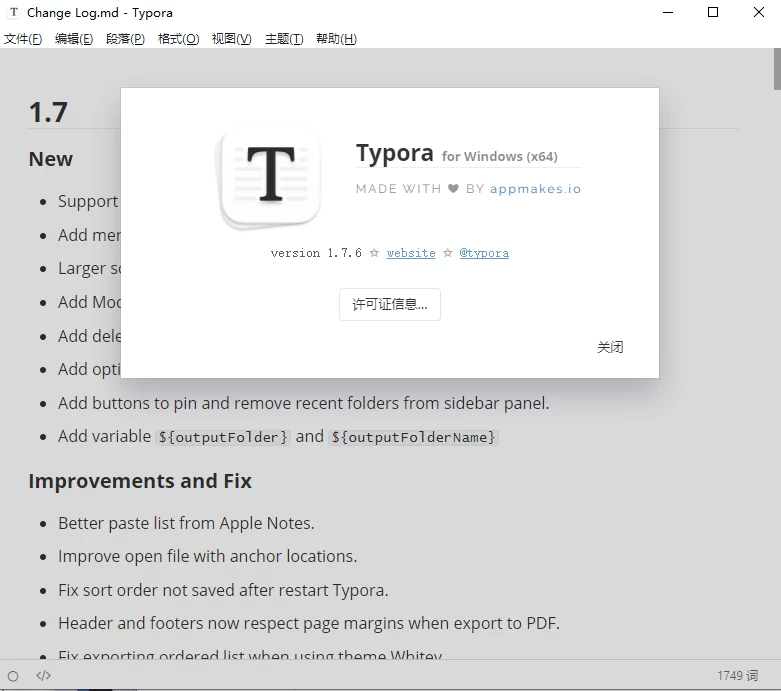This screenshot has height=691, width=781.
Task: Click the heart icon in MADE WITH line
Action: 453,188
